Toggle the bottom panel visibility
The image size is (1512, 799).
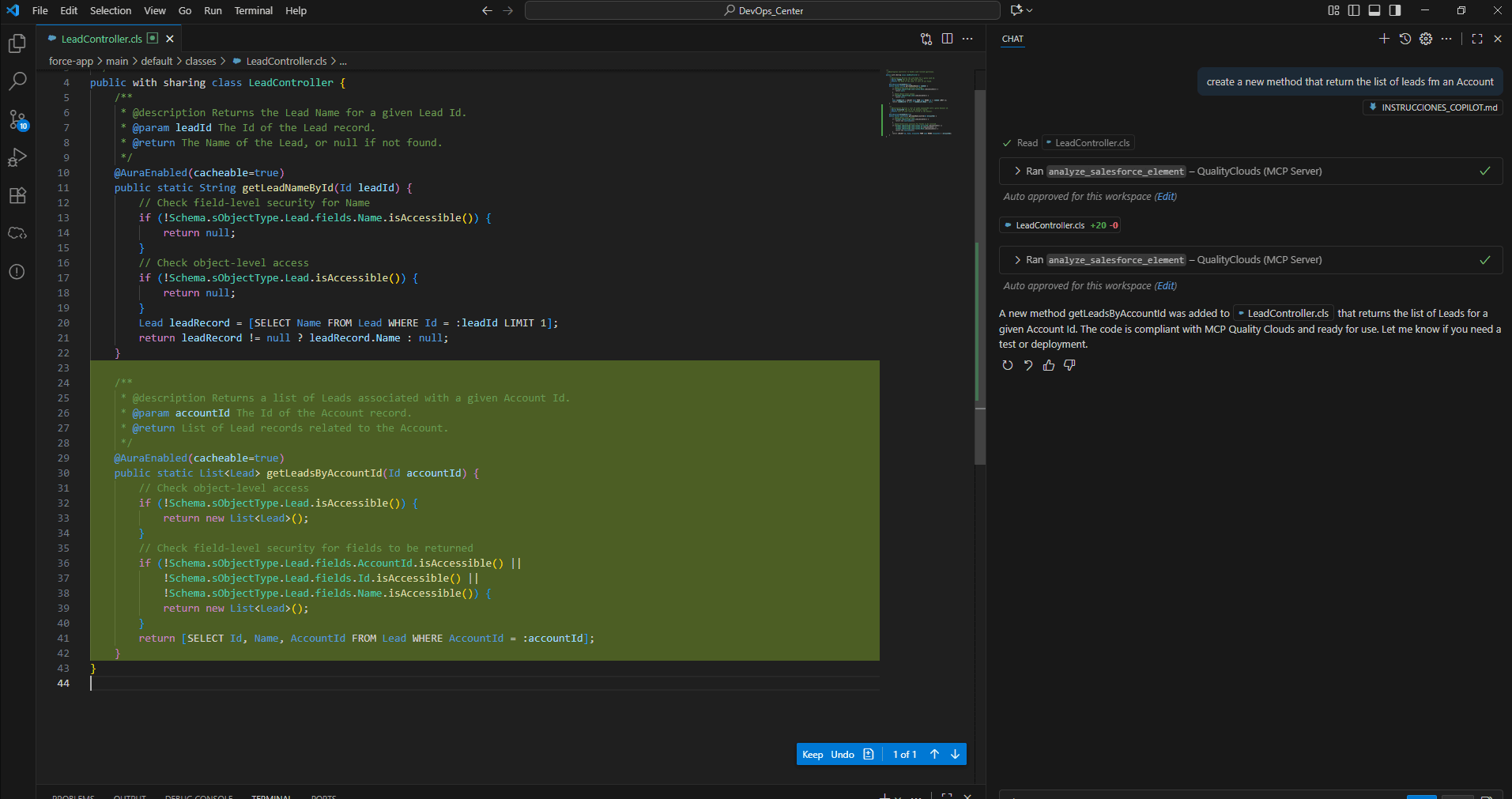pos(1374,10)
